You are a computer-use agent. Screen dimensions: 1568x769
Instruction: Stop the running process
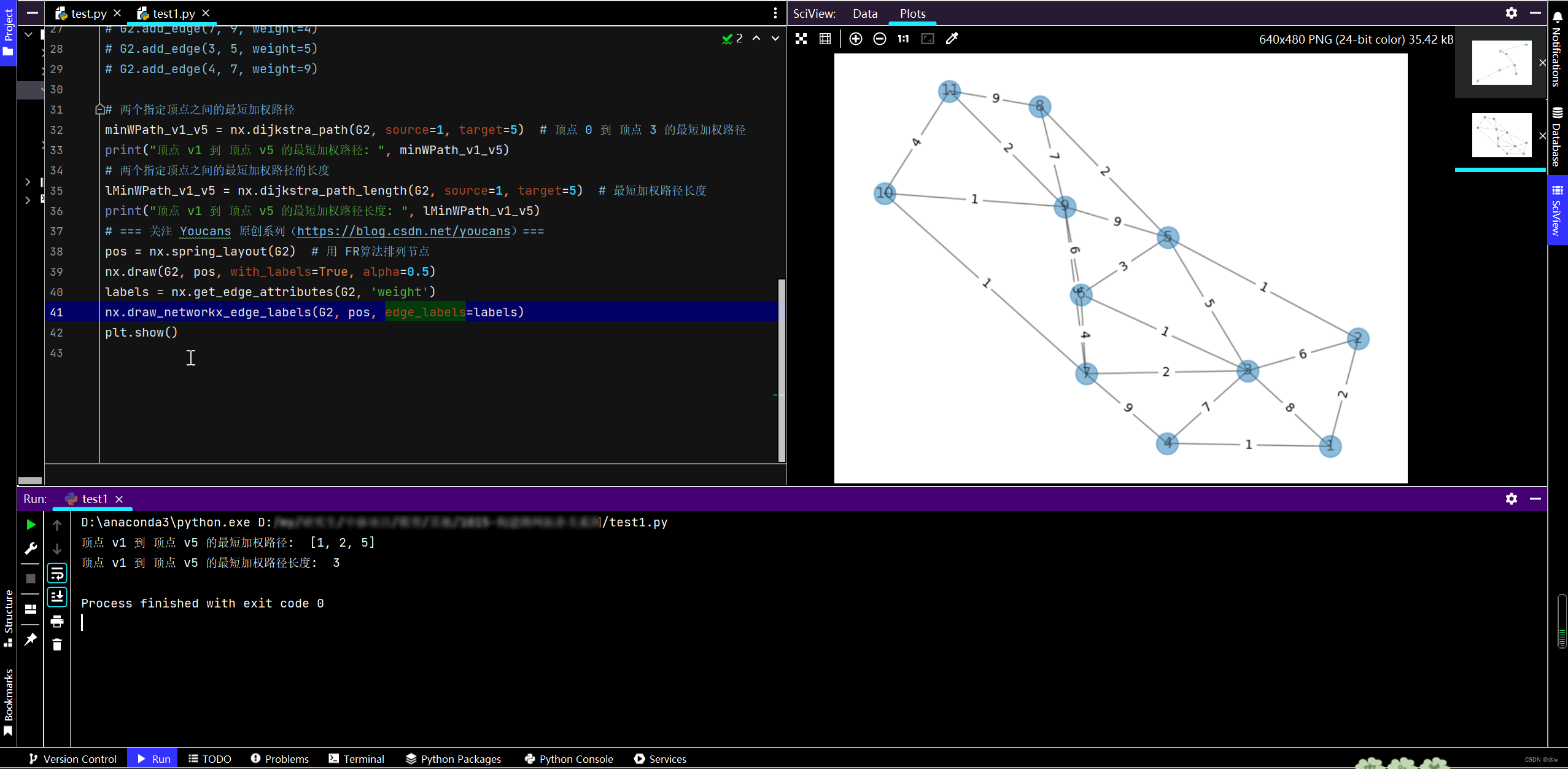pyautogui.click(x=30, y=578)
